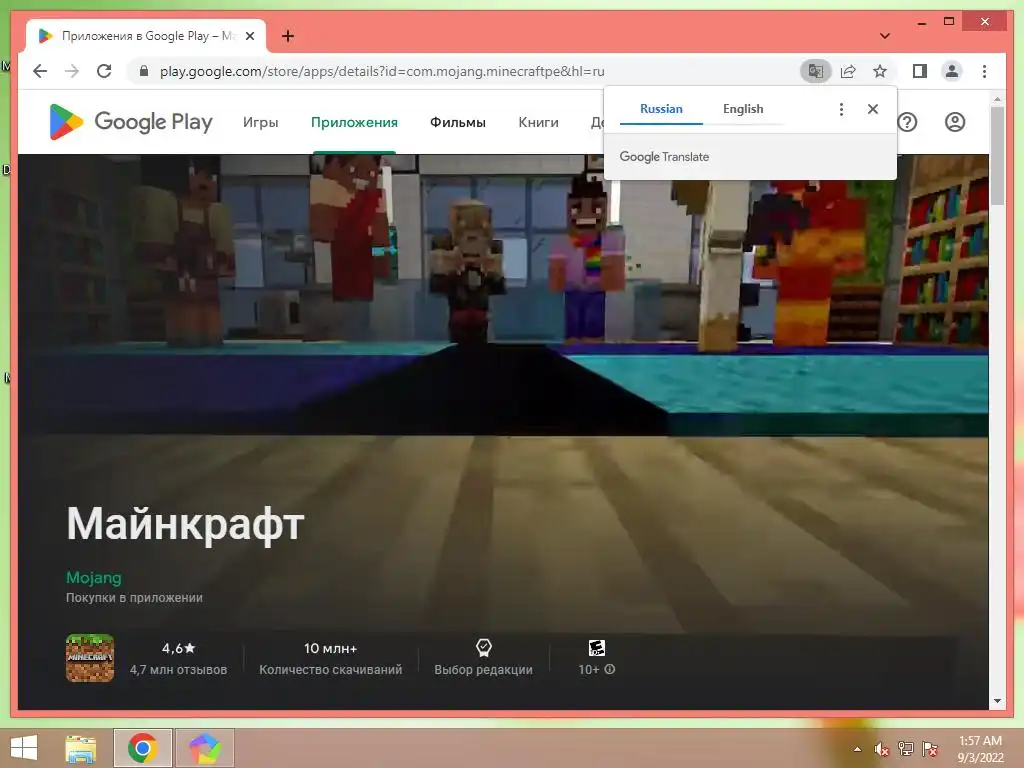This screenshot has width=1024, height=768.
Task: Open Chrome's three-dot main menu
Action: 984,71
